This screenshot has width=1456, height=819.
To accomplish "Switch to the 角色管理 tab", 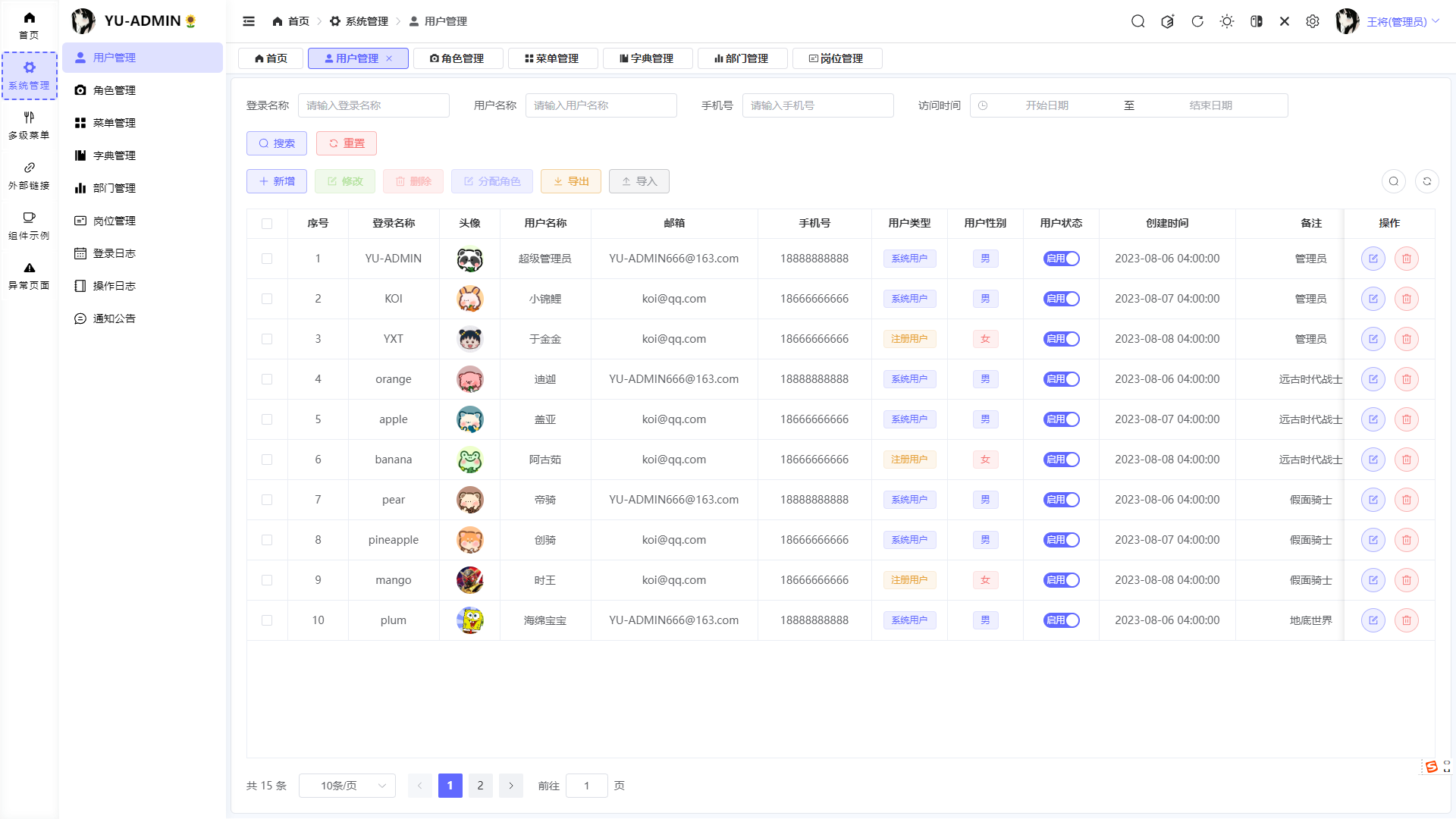I will tap(458, 58).
